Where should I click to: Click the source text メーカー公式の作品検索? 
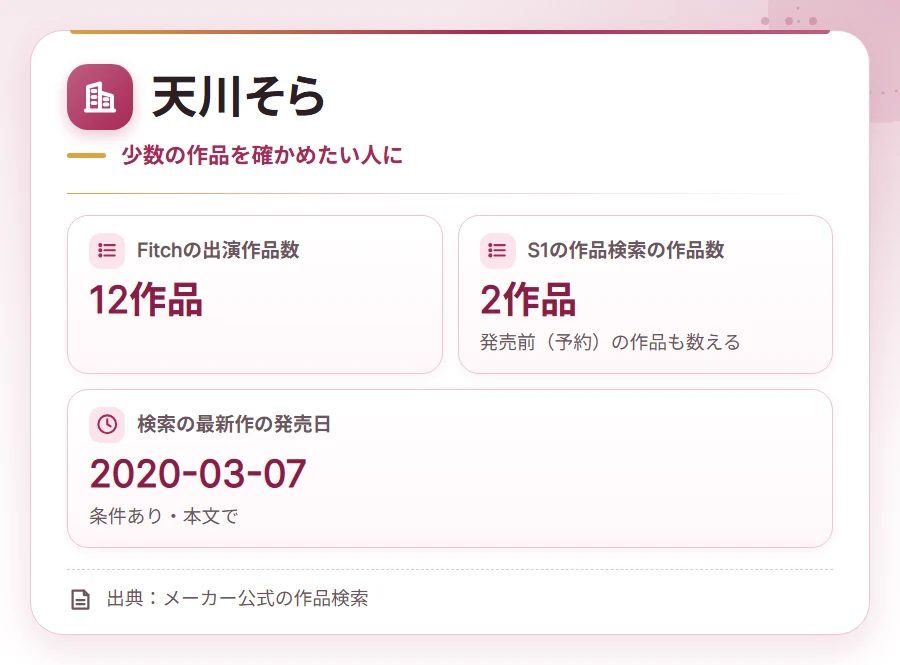266,598
